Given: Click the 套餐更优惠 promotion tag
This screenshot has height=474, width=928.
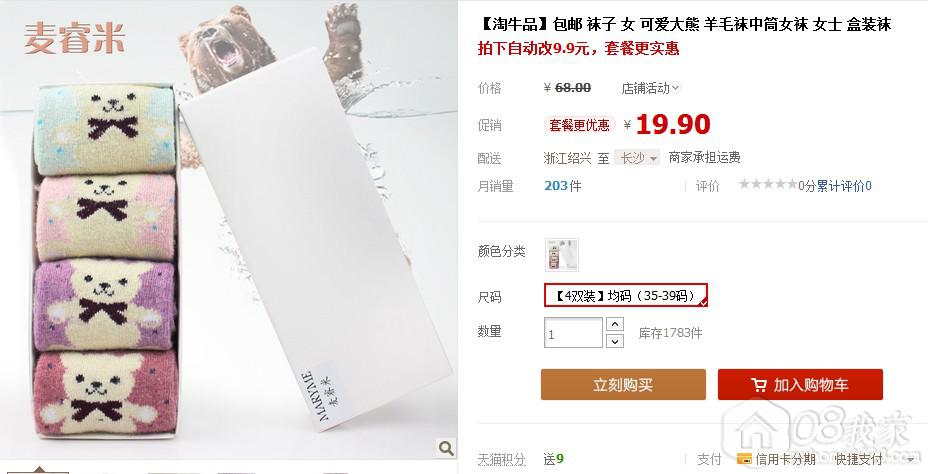Looking at the screenshot, I should [579, 125].
